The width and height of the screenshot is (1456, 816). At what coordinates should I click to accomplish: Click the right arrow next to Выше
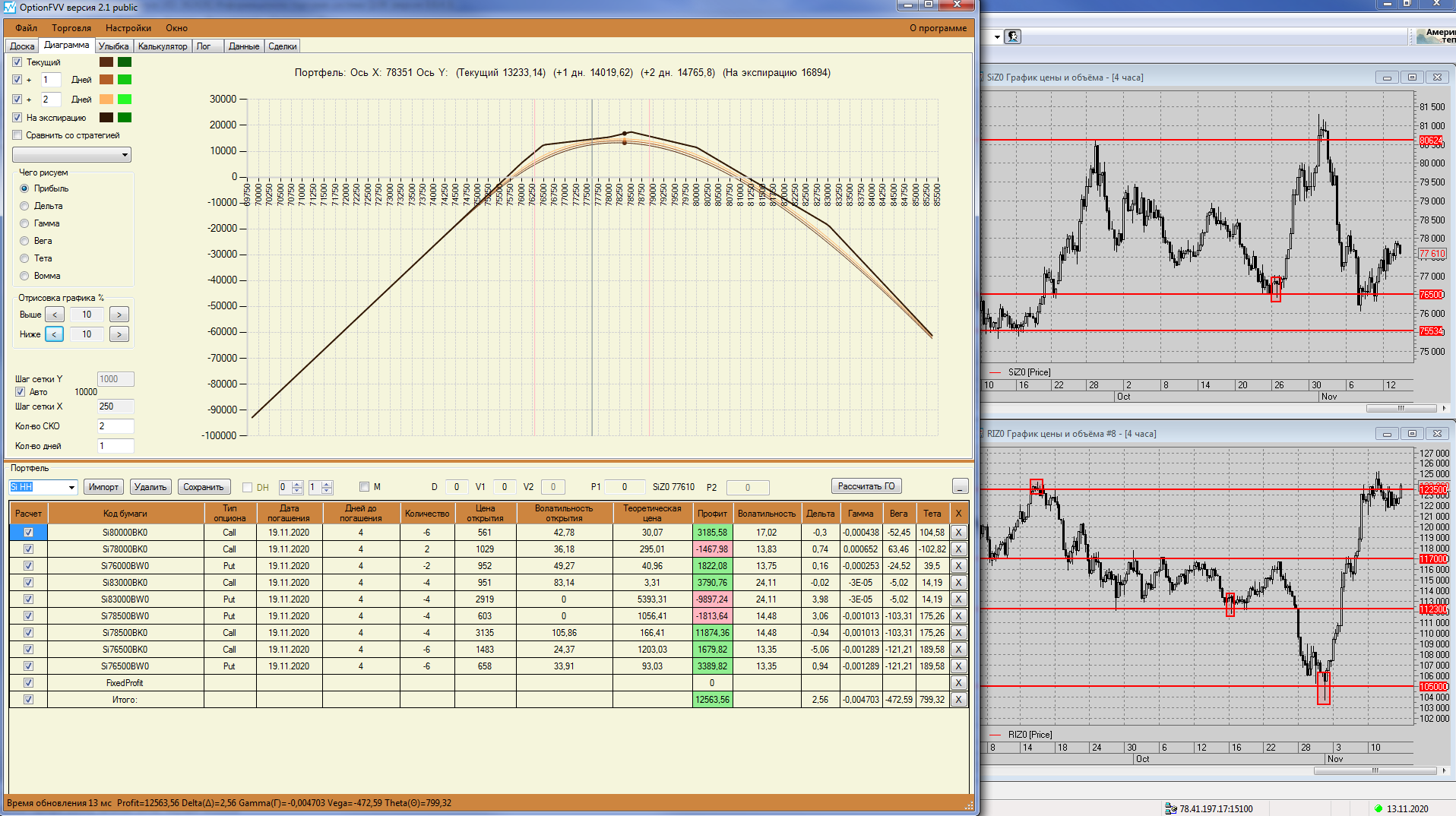click(x=119, y=315)
